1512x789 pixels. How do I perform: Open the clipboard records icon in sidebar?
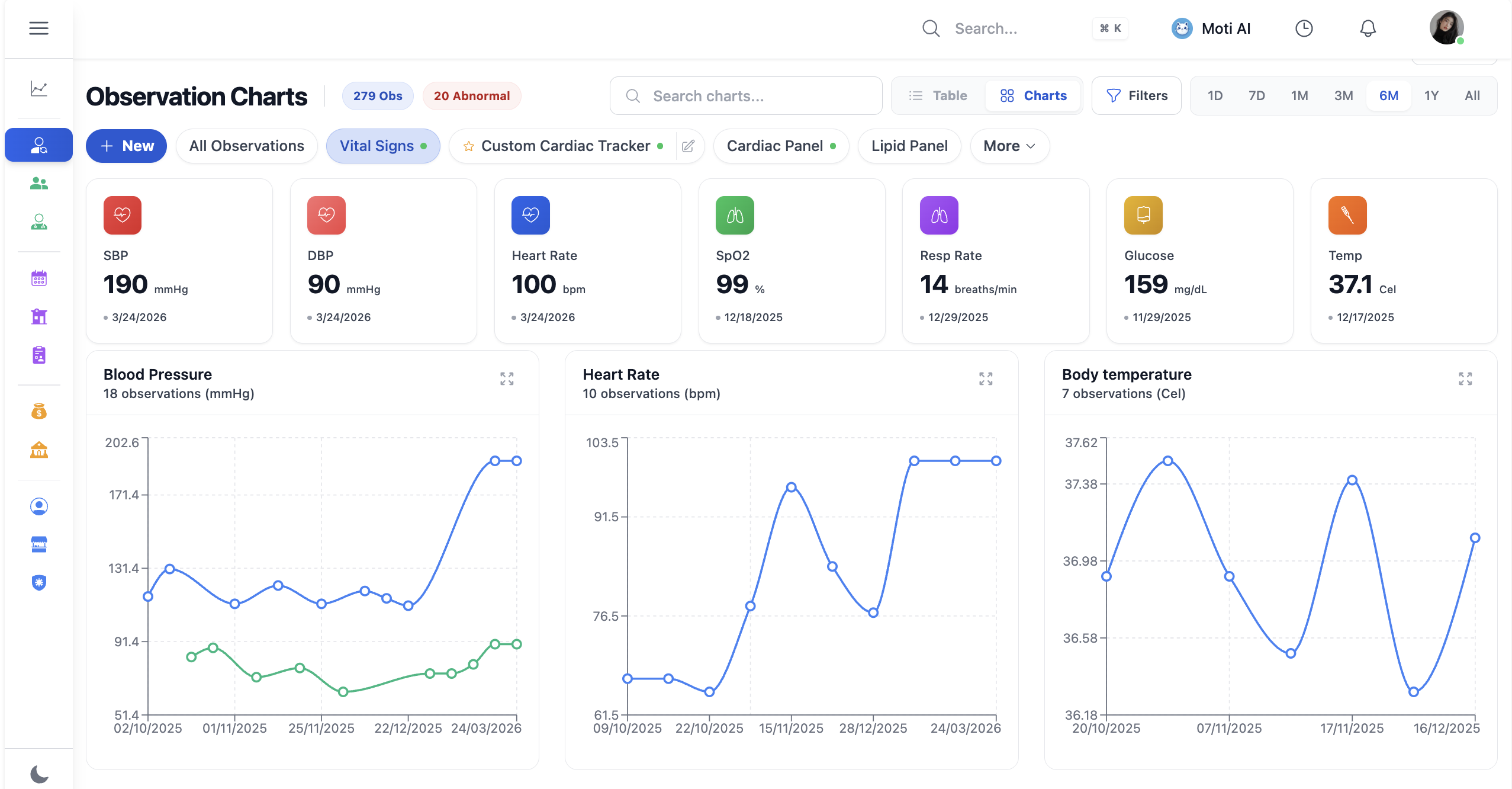tap(38, 355)
